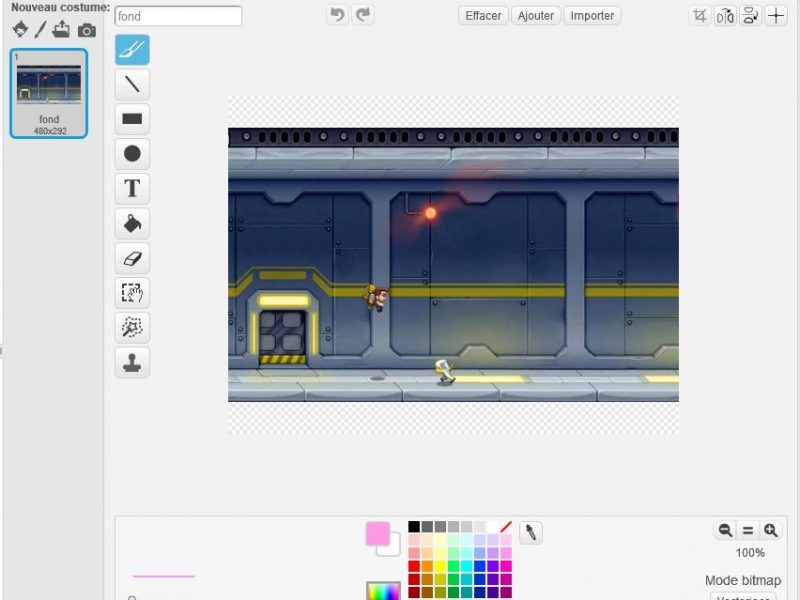Redo the last undone action

(x=363, y=15)
